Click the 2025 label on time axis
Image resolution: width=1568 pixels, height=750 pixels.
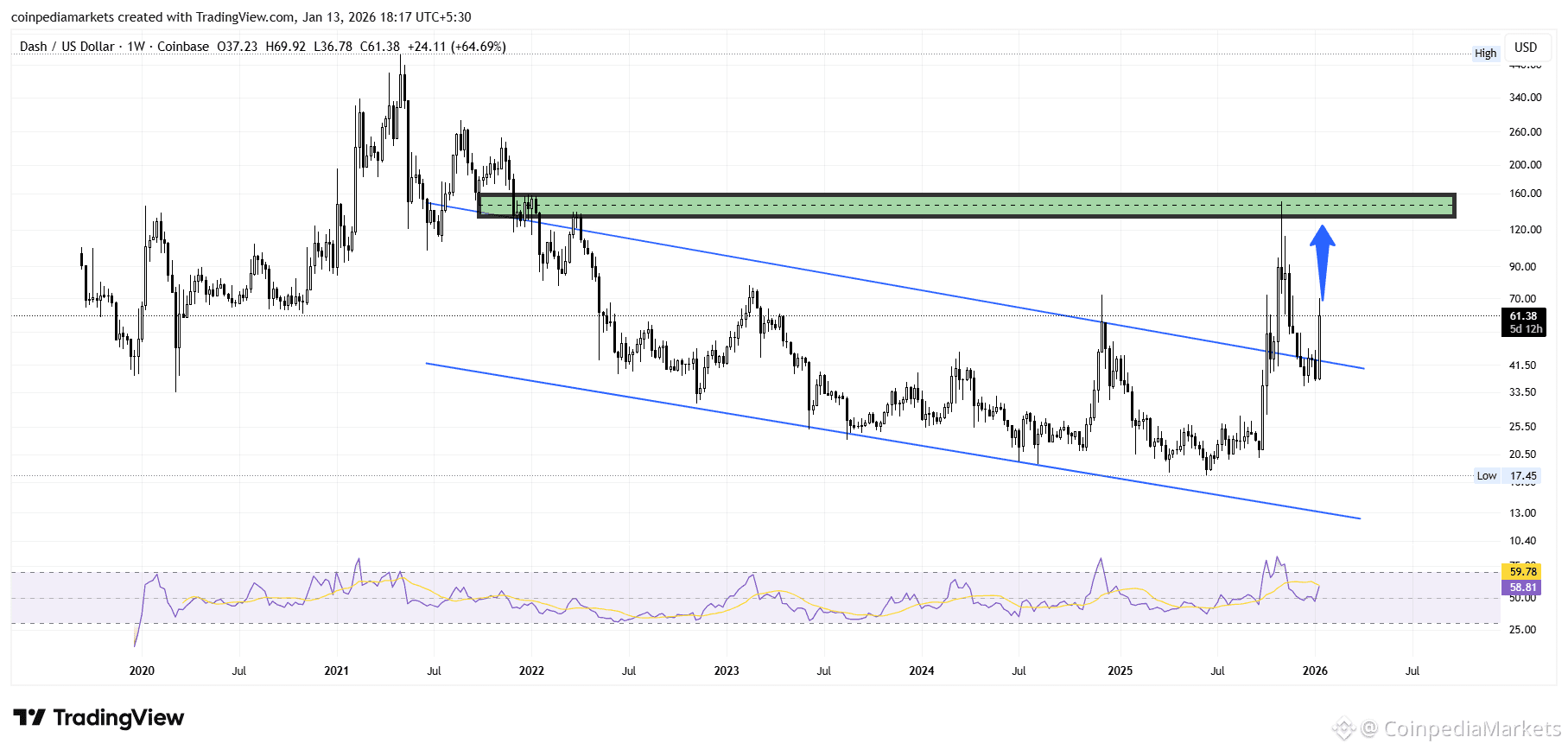1120,671
